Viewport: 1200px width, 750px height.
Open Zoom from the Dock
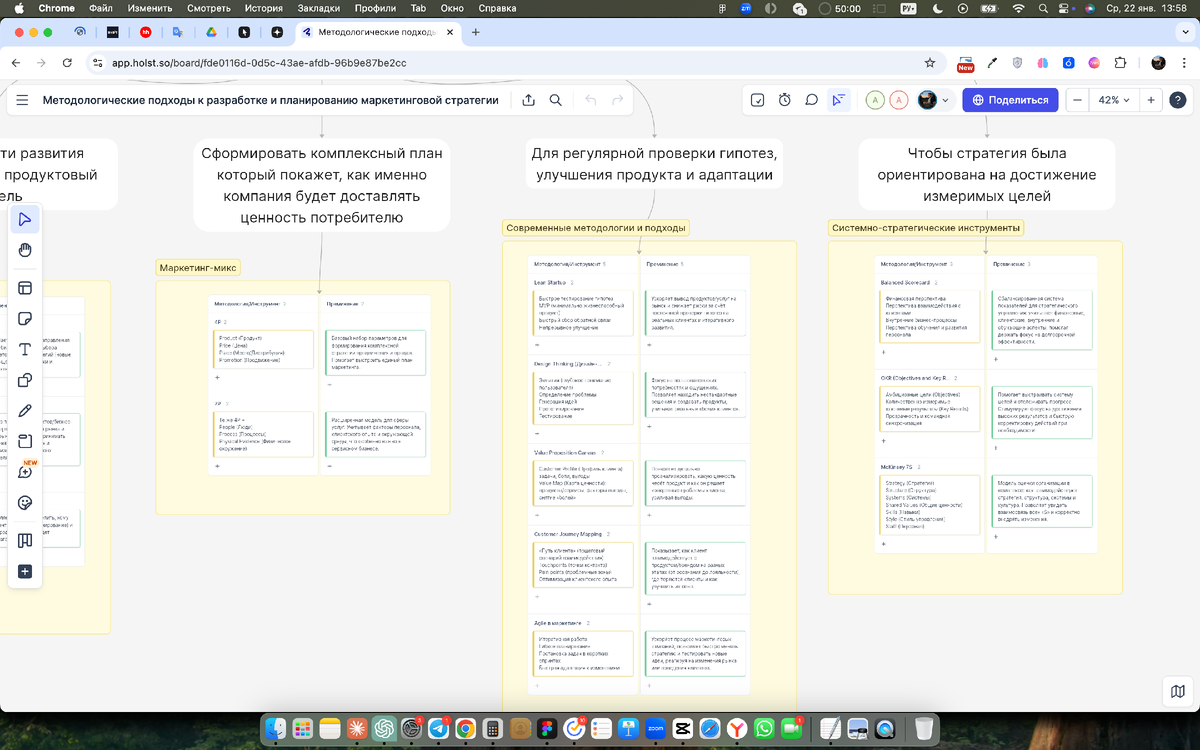click(656, 730)
